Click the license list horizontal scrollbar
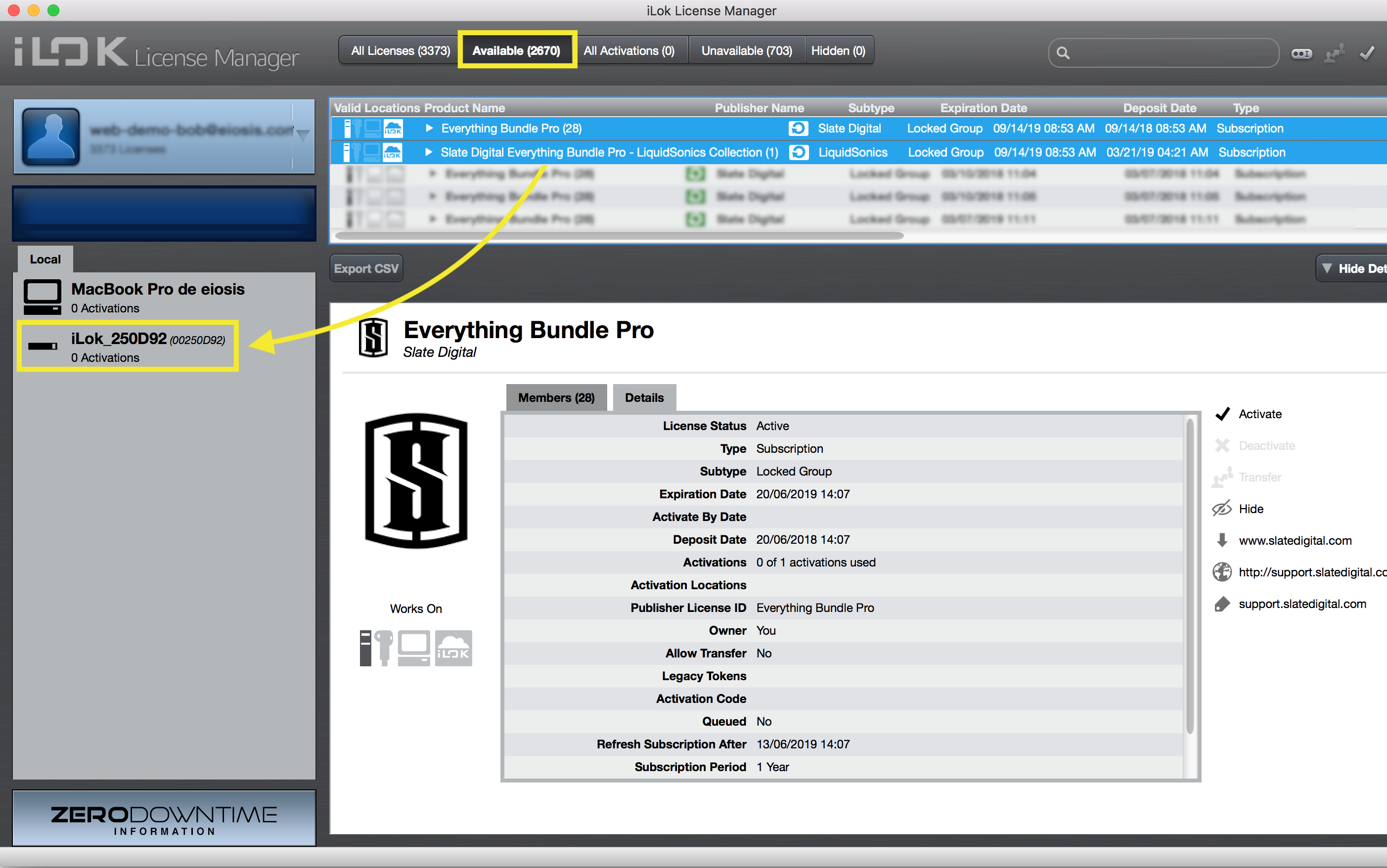Screen dimensions: 1387x868 tap(619, 235)
